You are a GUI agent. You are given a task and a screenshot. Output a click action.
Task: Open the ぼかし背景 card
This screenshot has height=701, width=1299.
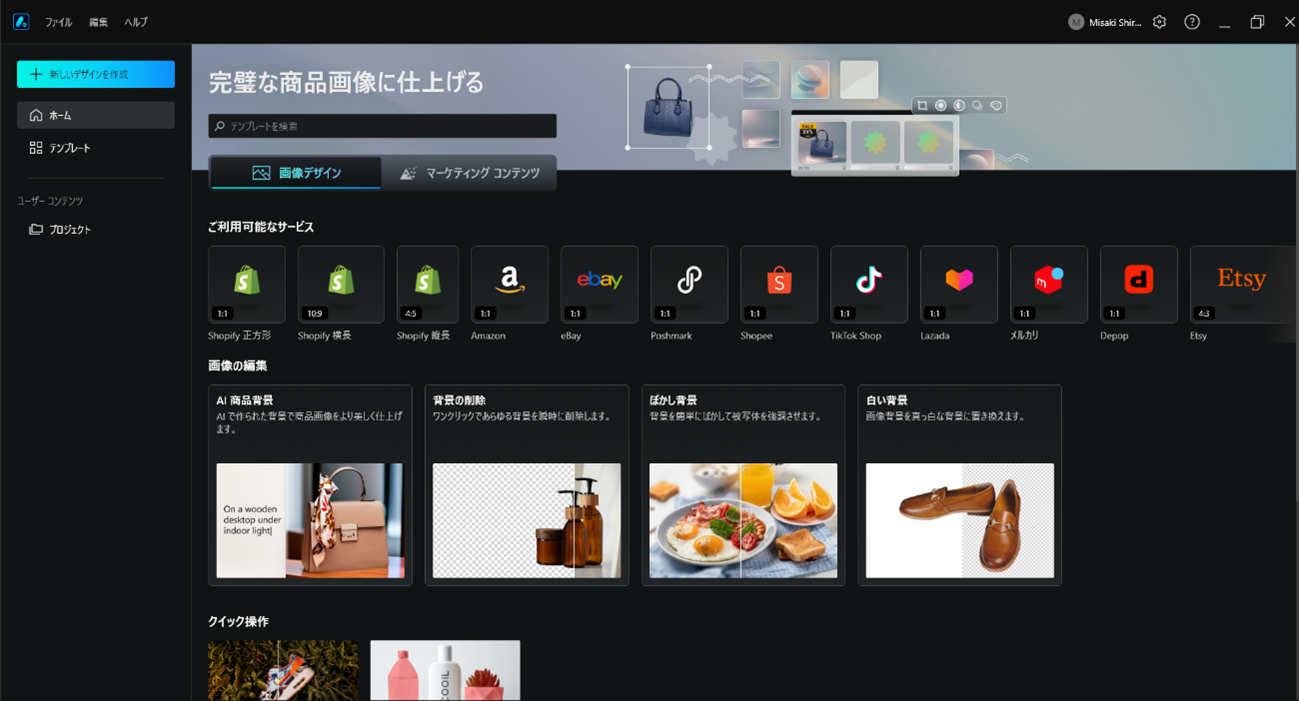(743, 485)
